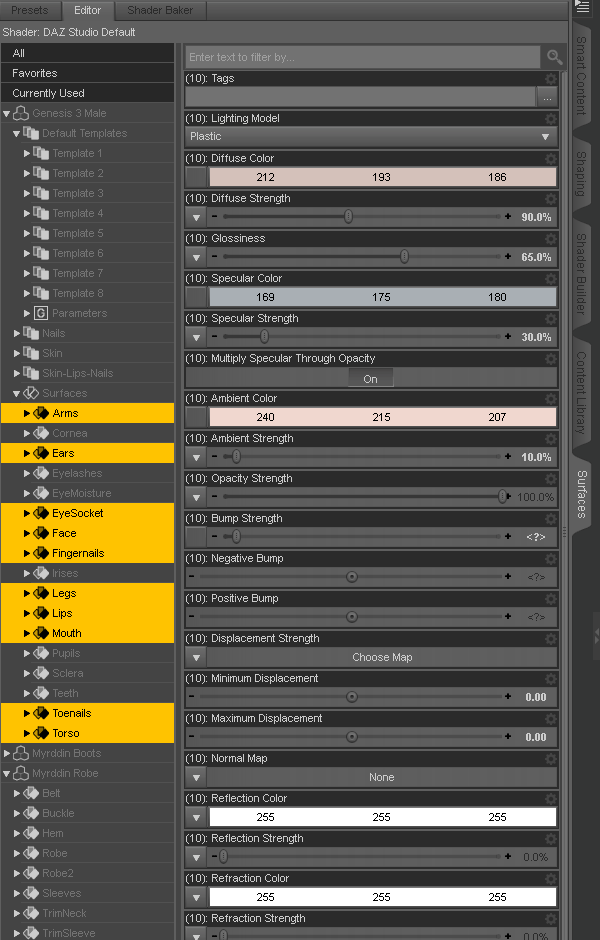Open the gear settings for Ambient Color
Screen dimensions: 600x940
pos(550,399)
